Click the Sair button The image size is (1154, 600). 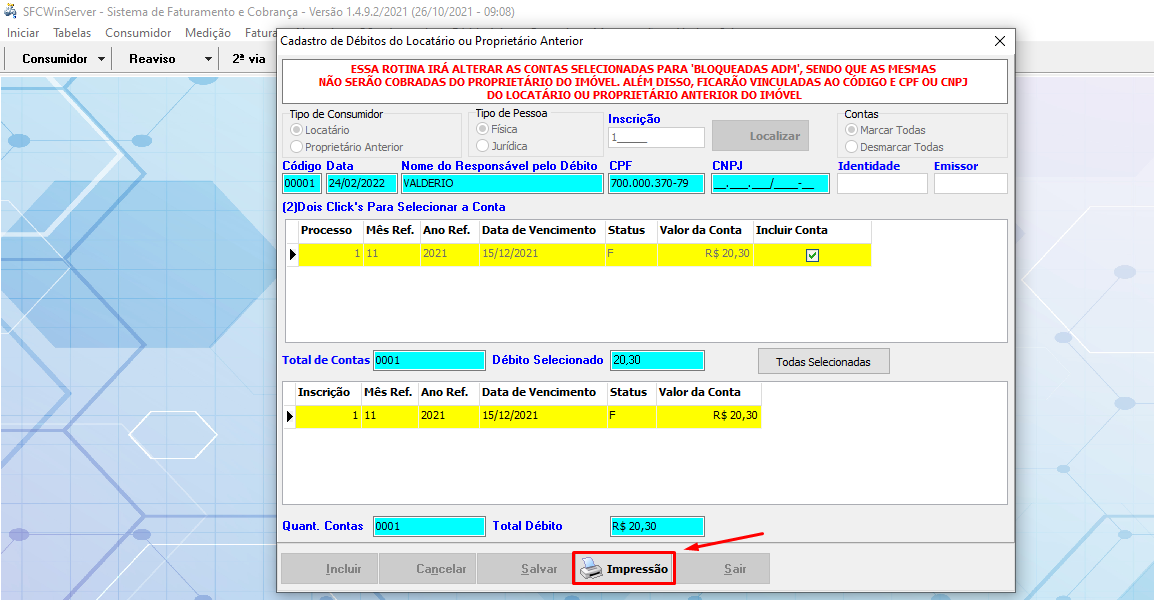[734, 569]
